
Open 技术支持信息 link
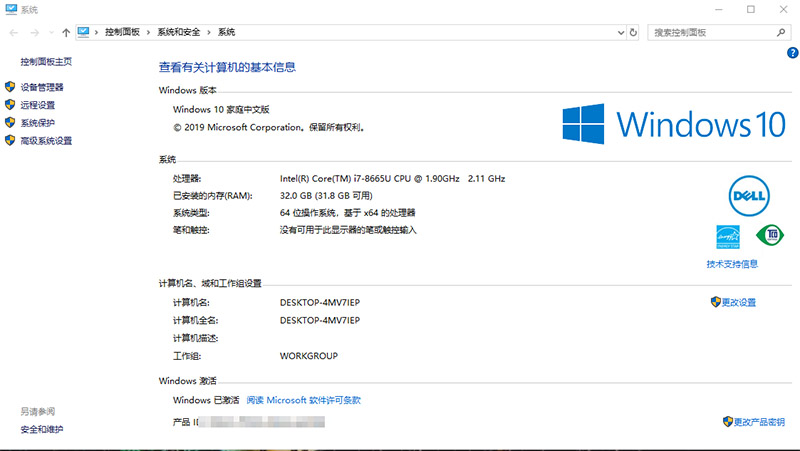tap(732, 264)
